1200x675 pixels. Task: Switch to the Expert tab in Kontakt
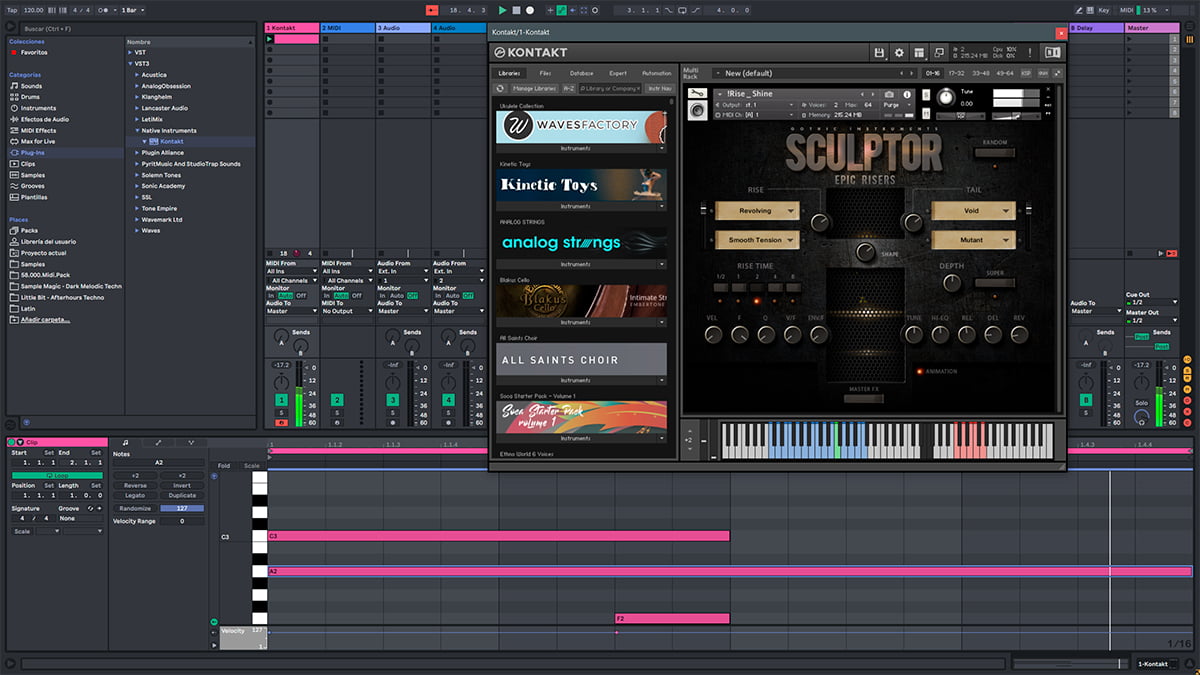click(618, 73)
